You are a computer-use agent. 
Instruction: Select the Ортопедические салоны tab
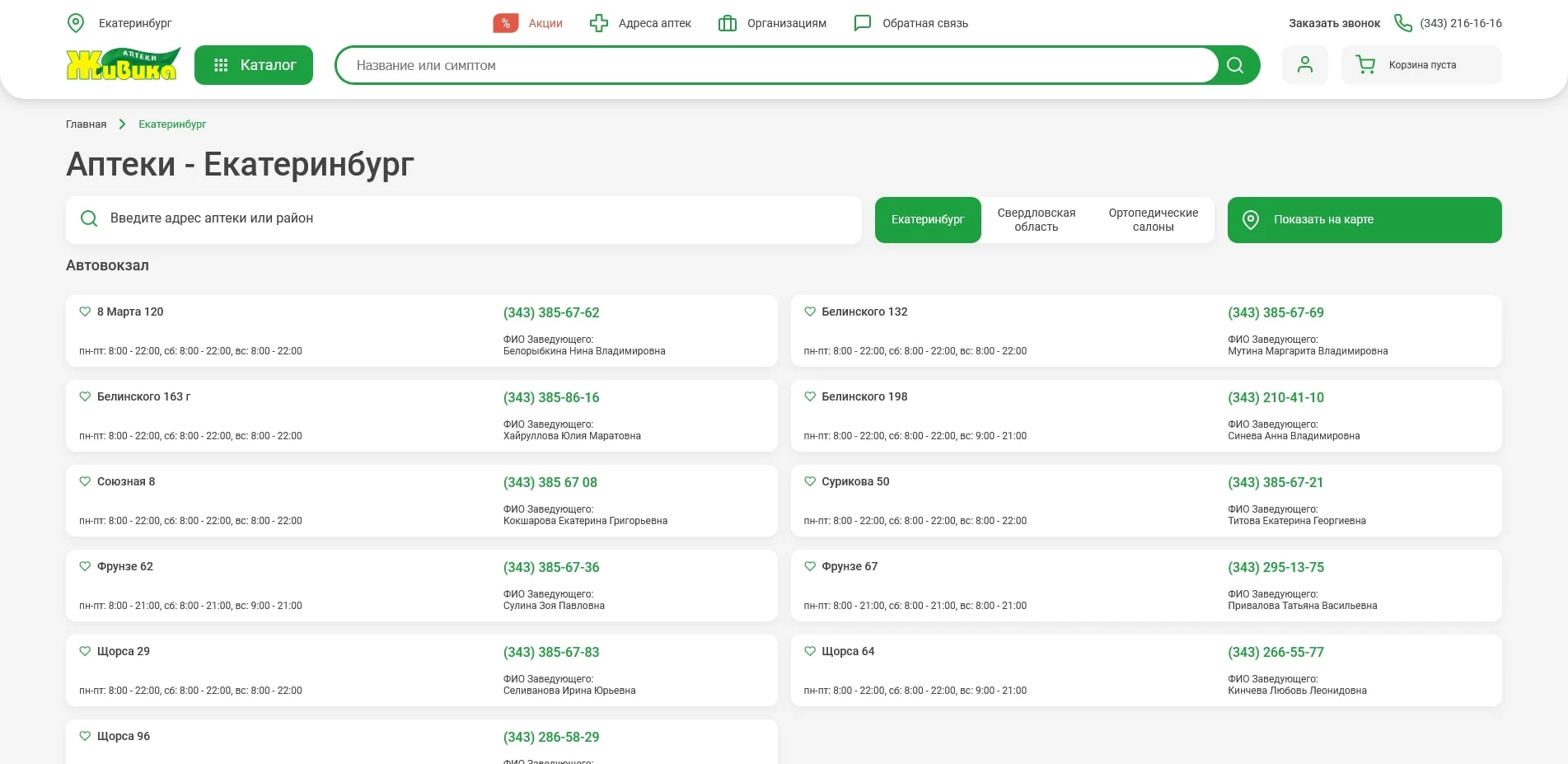coord(1153,220)
